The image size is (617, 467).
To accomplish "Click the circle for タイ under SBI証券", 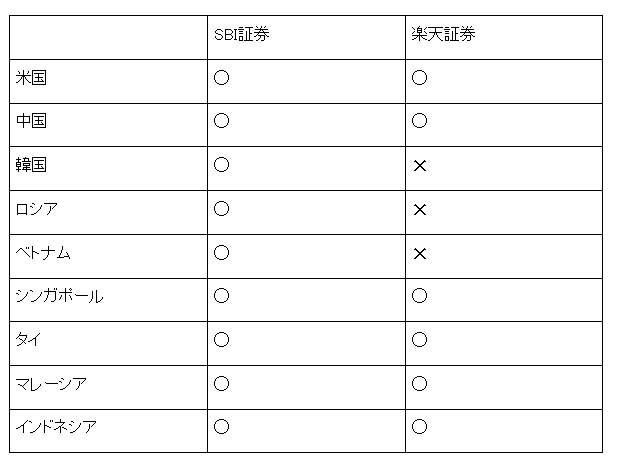I will click(x=221, y=340).
